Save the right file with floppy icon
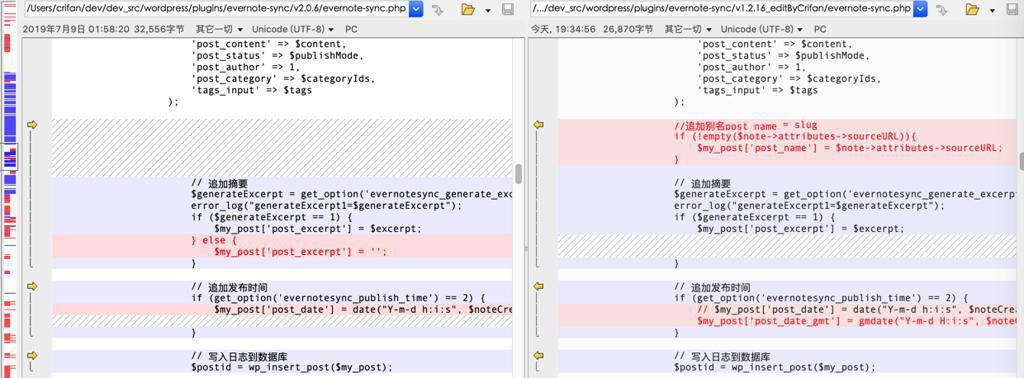The width and height of the screenshot is (1024, 378). (1012, 10)
